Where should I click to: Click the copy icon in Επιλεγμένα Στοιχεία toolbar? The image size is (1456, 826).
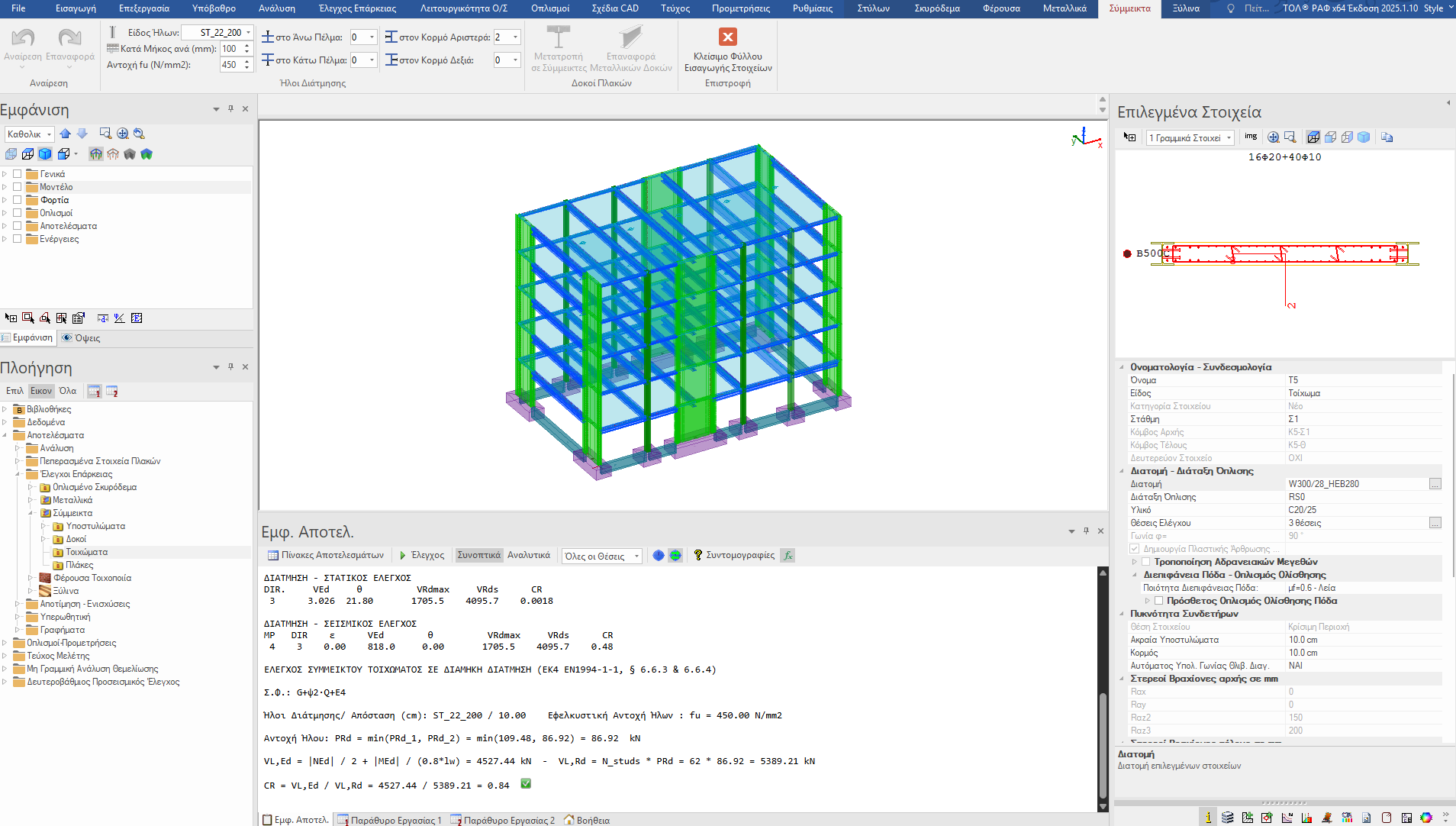tap(1387, 137)
